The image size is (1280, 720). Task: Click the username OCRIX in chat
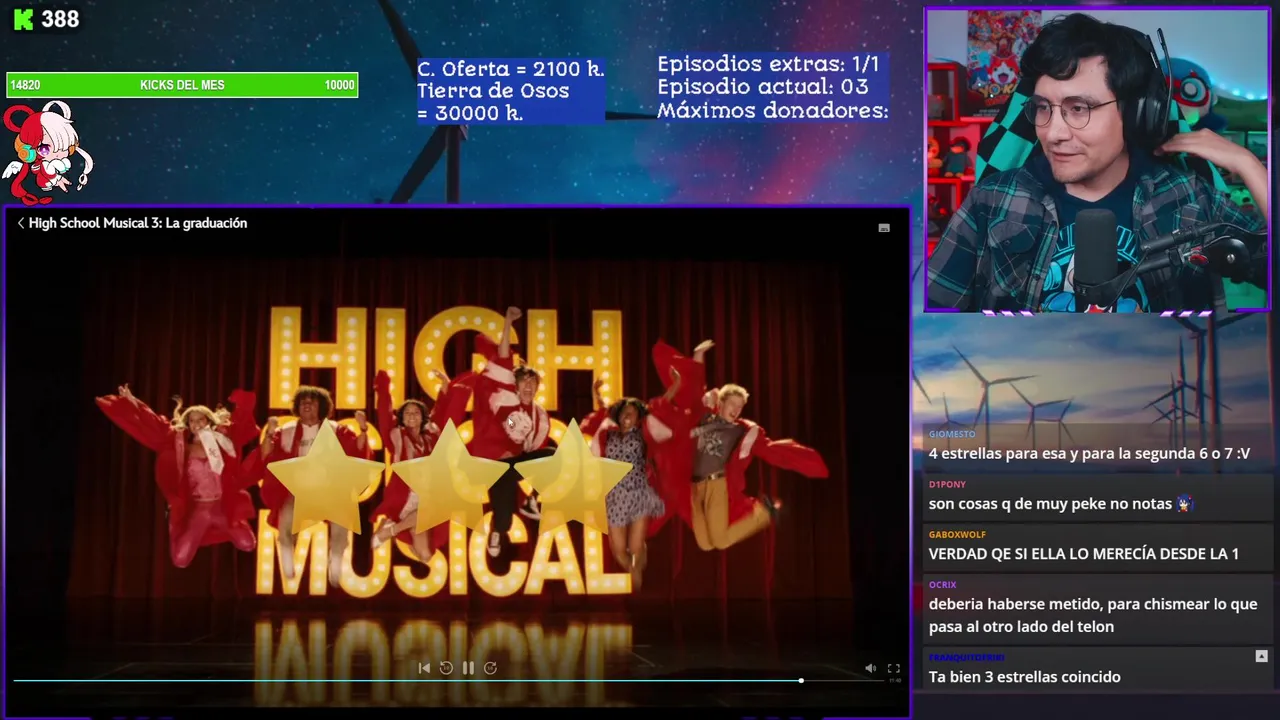[x=942, y=584]
